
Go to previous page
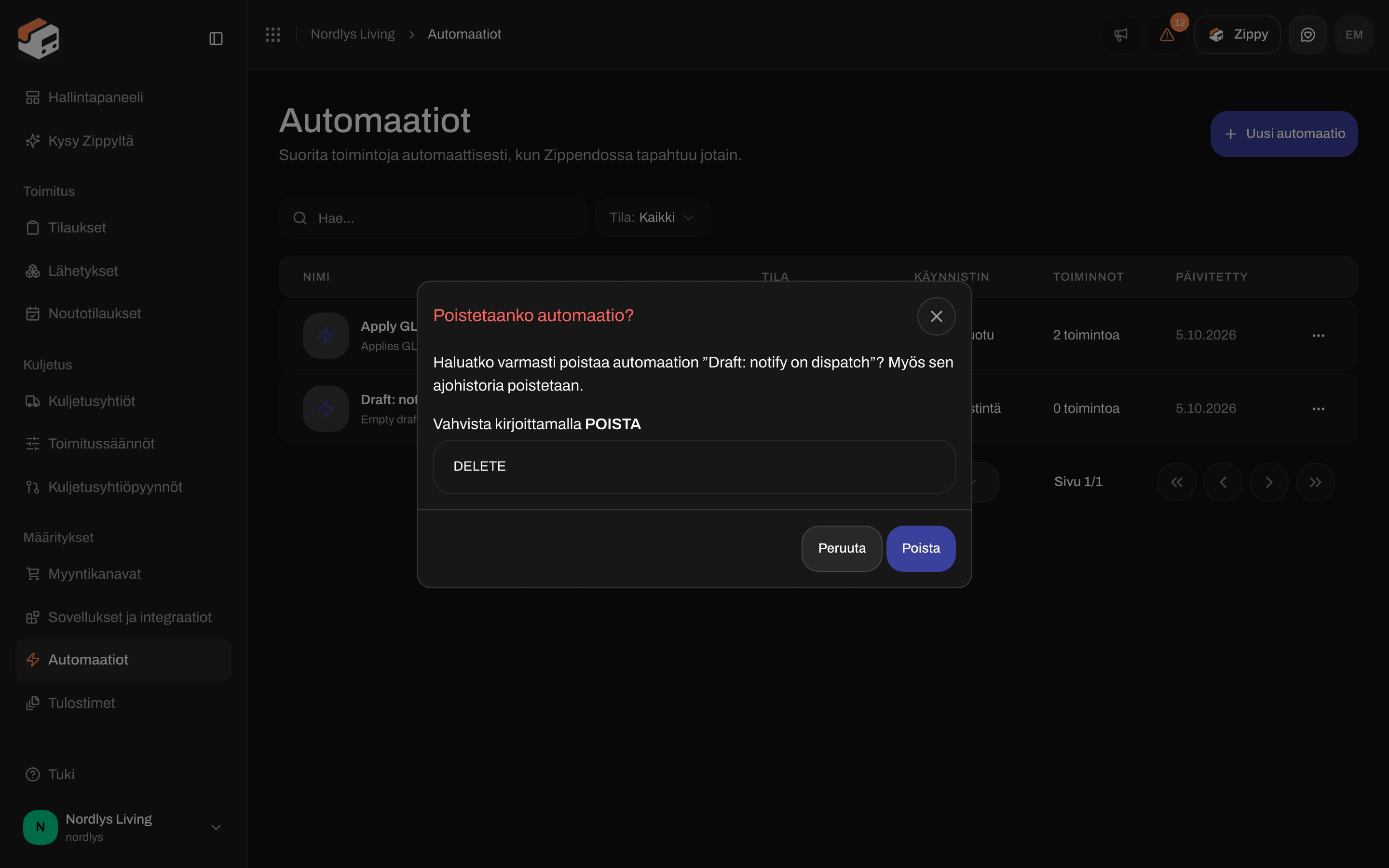(1223, 482)
